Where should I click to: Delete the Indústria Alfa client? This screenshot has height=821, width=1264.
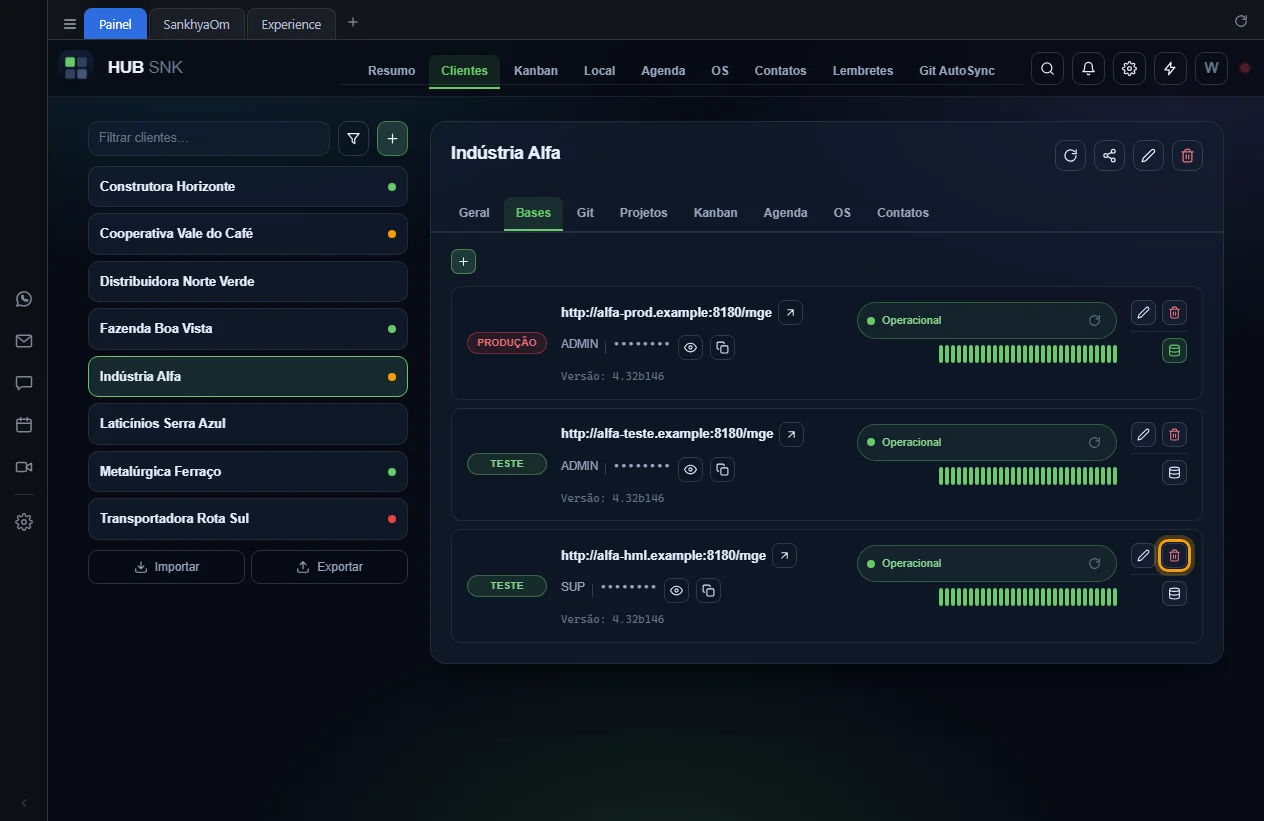pos(1187,155)
